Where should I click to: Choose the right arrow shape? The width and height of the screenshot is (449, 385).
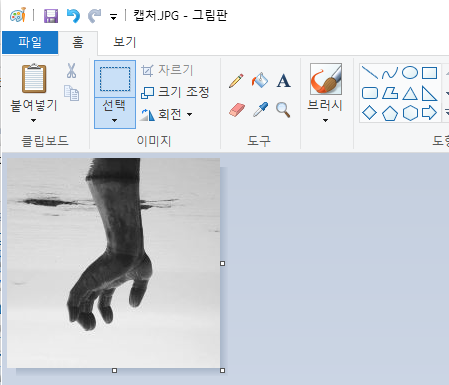(x=429, y=113)
